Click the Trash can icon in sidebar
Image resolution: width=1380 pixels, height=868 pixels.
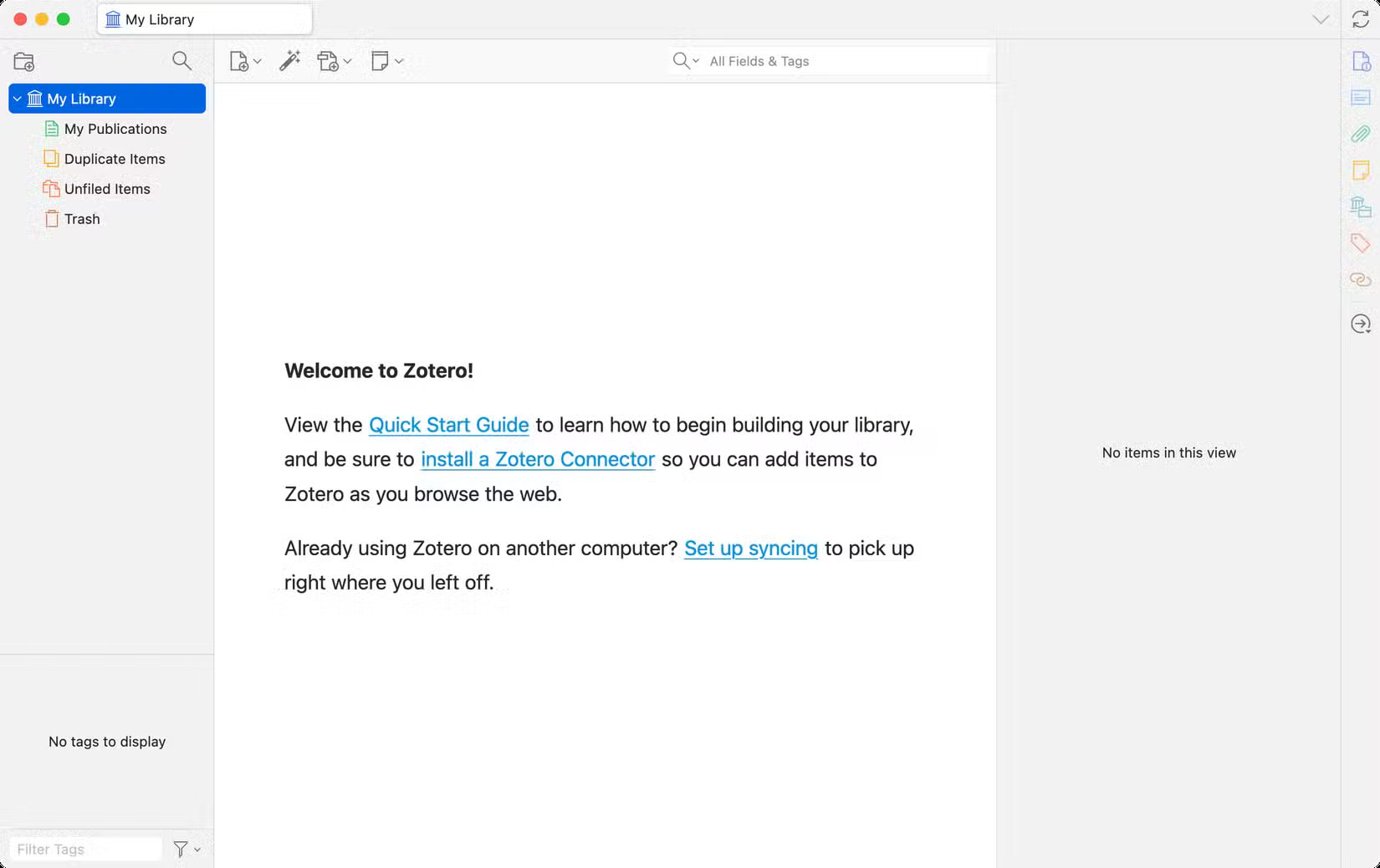(x=51, y=219)
